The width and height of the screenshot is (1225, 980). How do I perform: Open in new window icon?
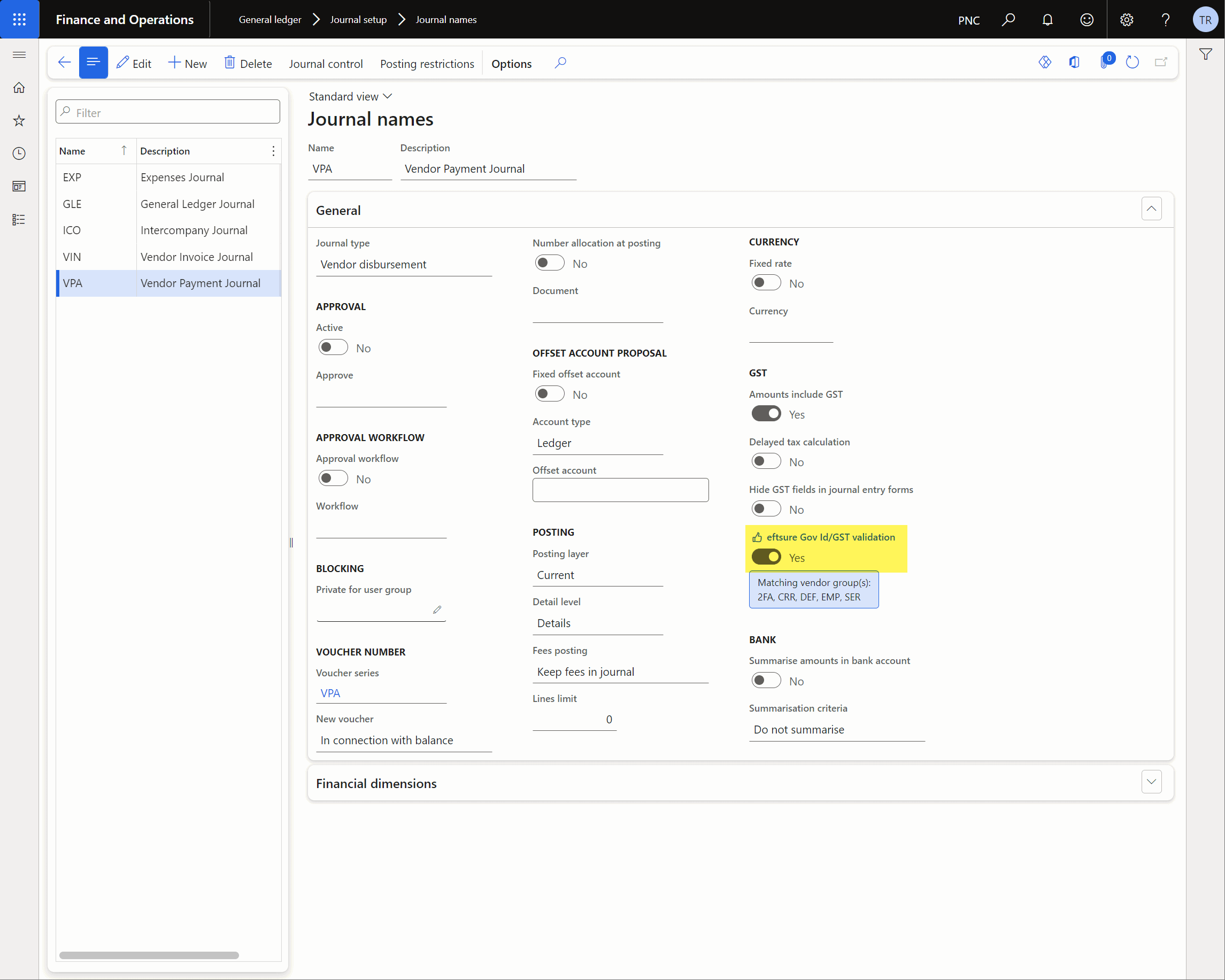[x=1161, y=63]
